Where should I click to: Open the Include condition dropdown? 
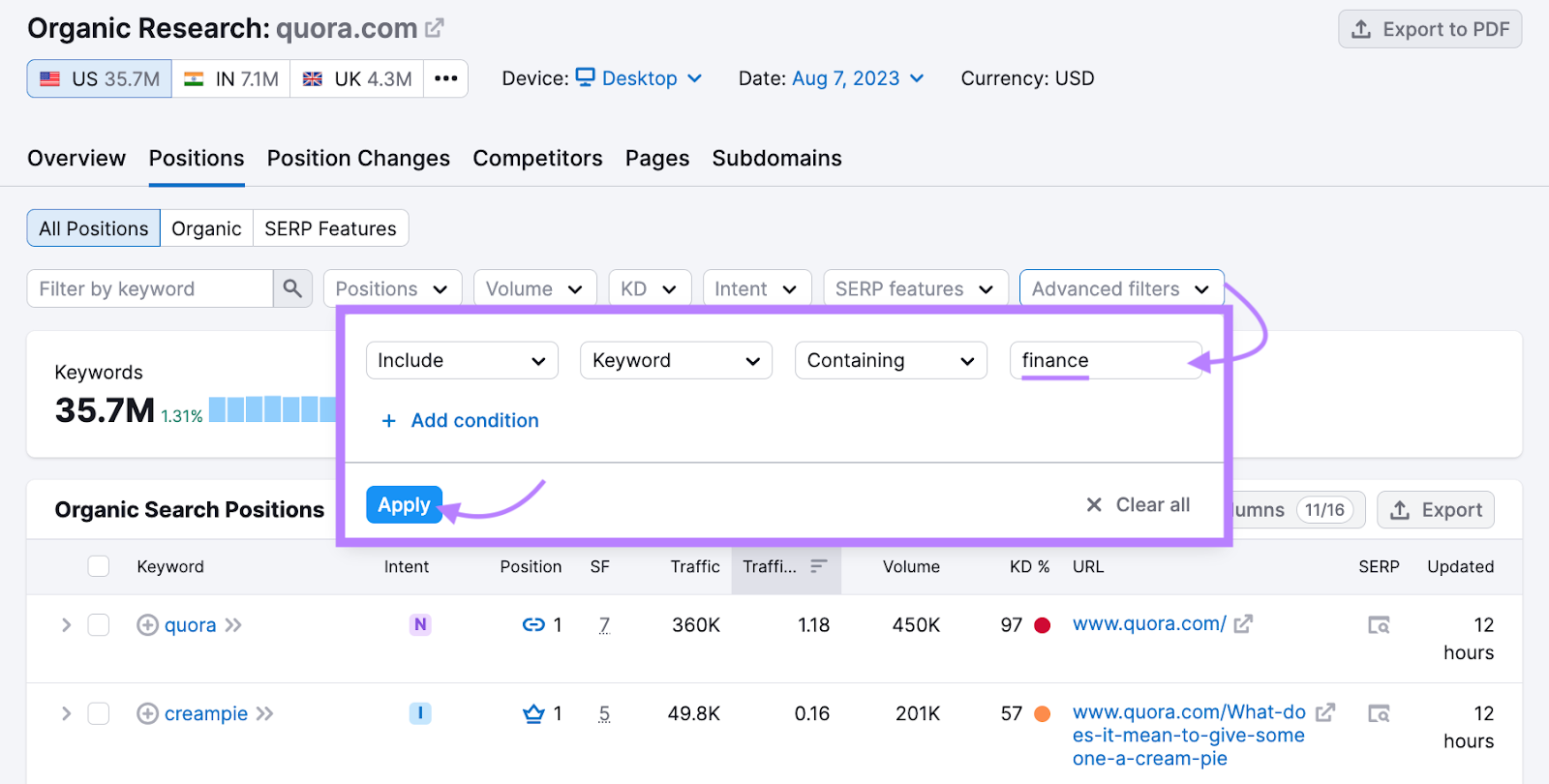(462, 360)
